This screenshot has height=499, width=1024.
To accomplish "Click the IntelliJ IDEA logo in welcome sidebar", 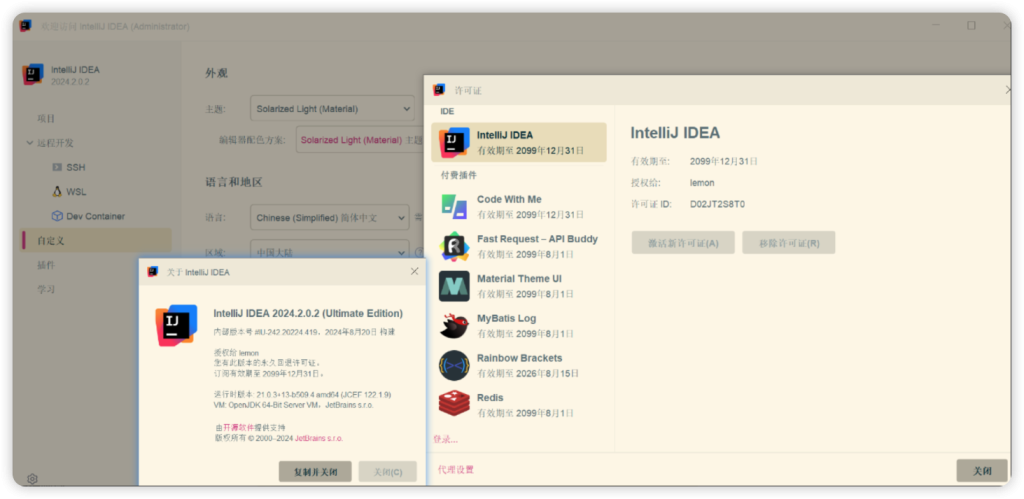I will pos(33,74).
